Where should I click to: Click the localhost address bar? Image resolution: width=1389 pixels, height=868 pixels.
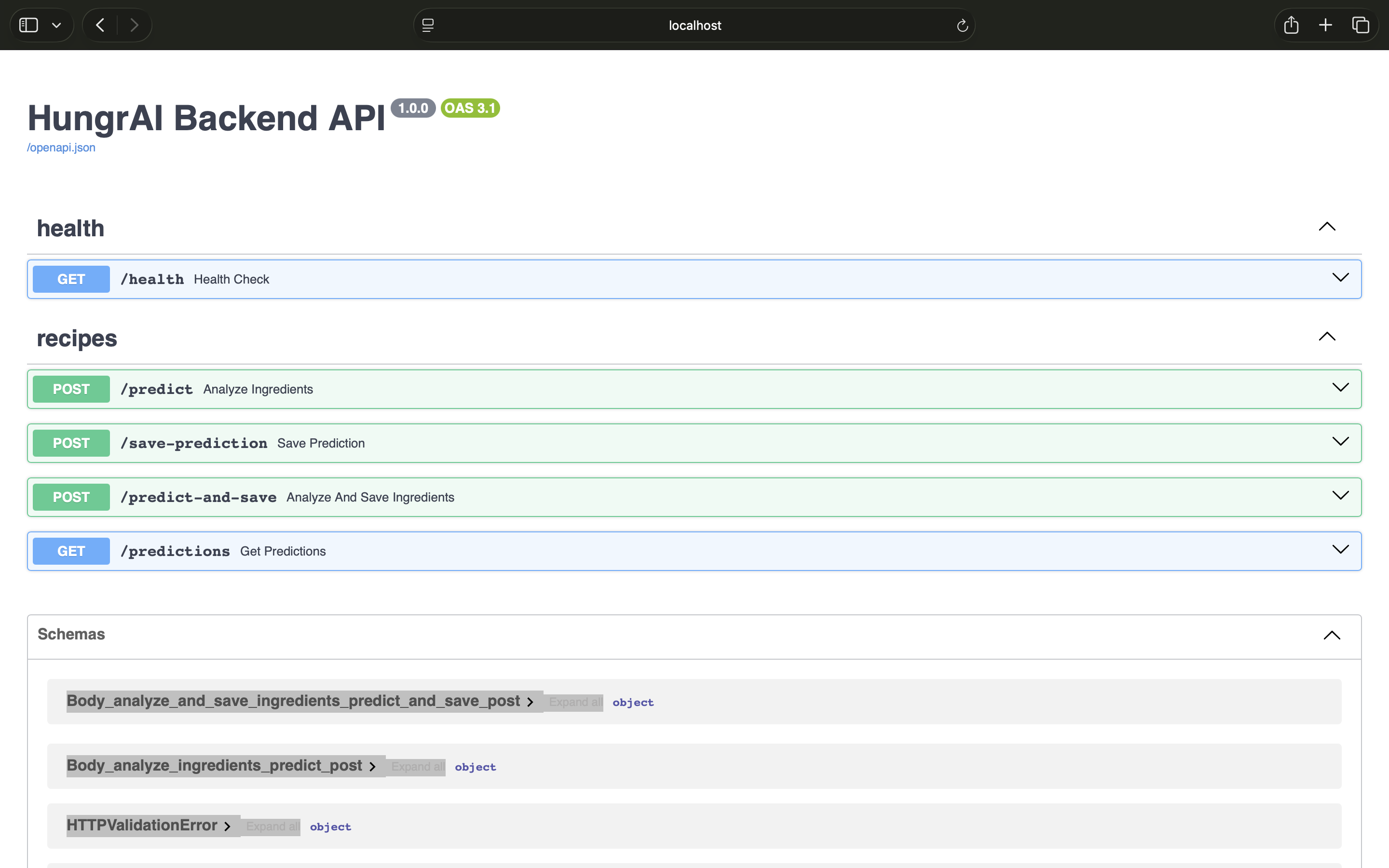click(694, 25)
